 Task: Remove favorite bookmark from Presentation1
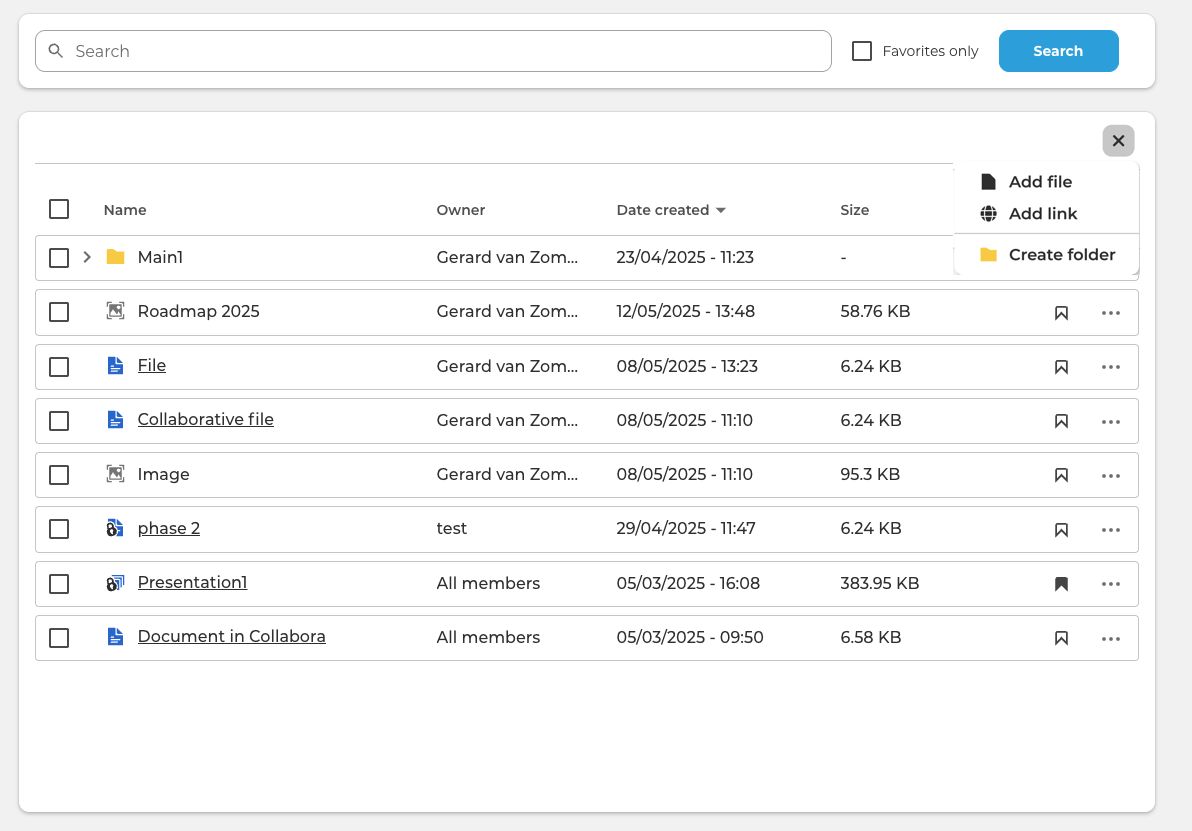click(1061, 584)
